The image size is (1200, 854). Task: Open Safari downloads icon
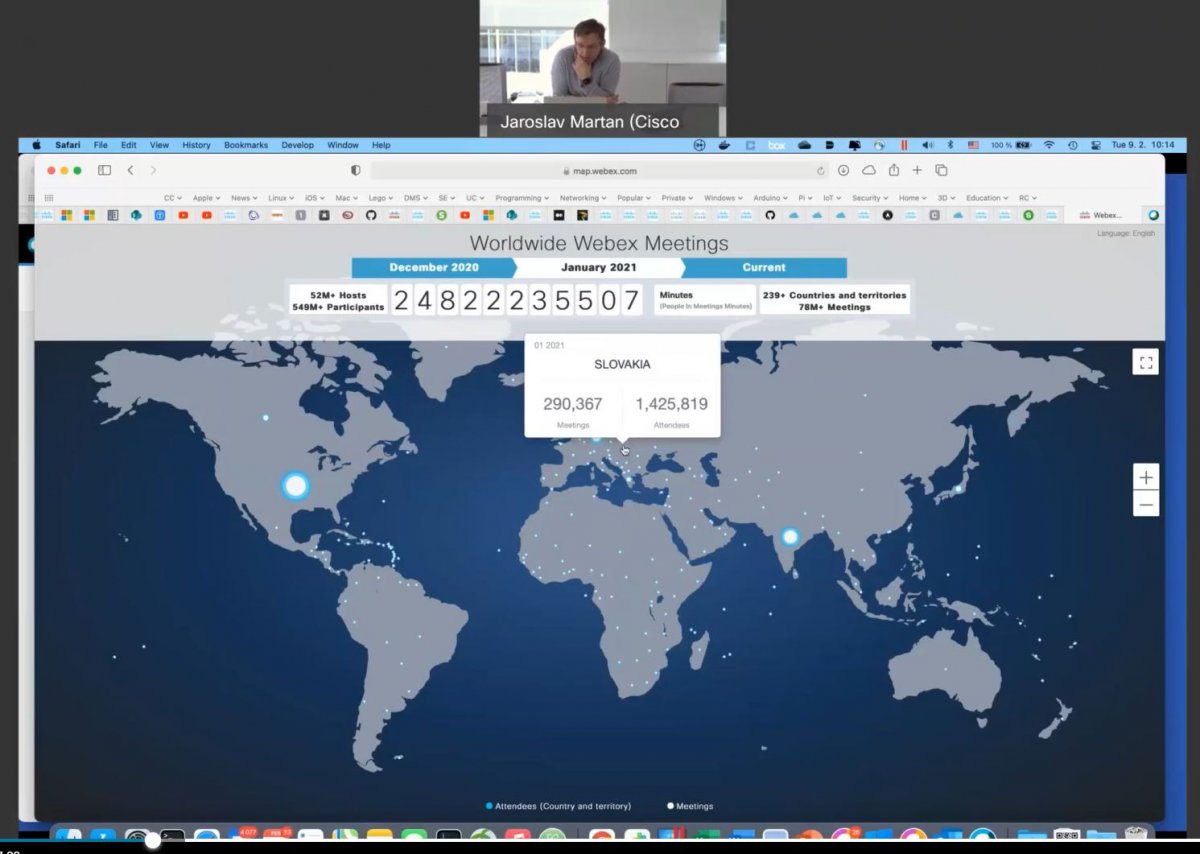844,170
